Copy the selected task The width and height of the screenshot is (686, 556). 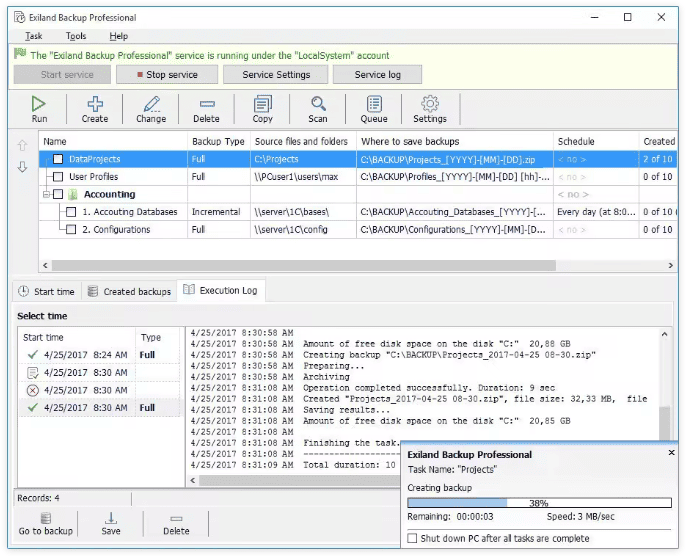tap(262, 109)
